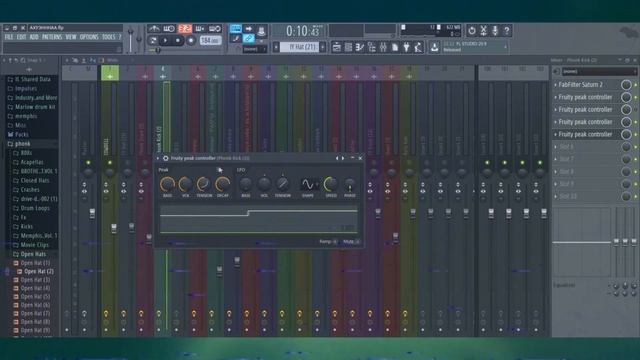Viewport: 640px width, 360px height.
Task: Toggle pattern/song mode button
Action: [x=153, y=40]
